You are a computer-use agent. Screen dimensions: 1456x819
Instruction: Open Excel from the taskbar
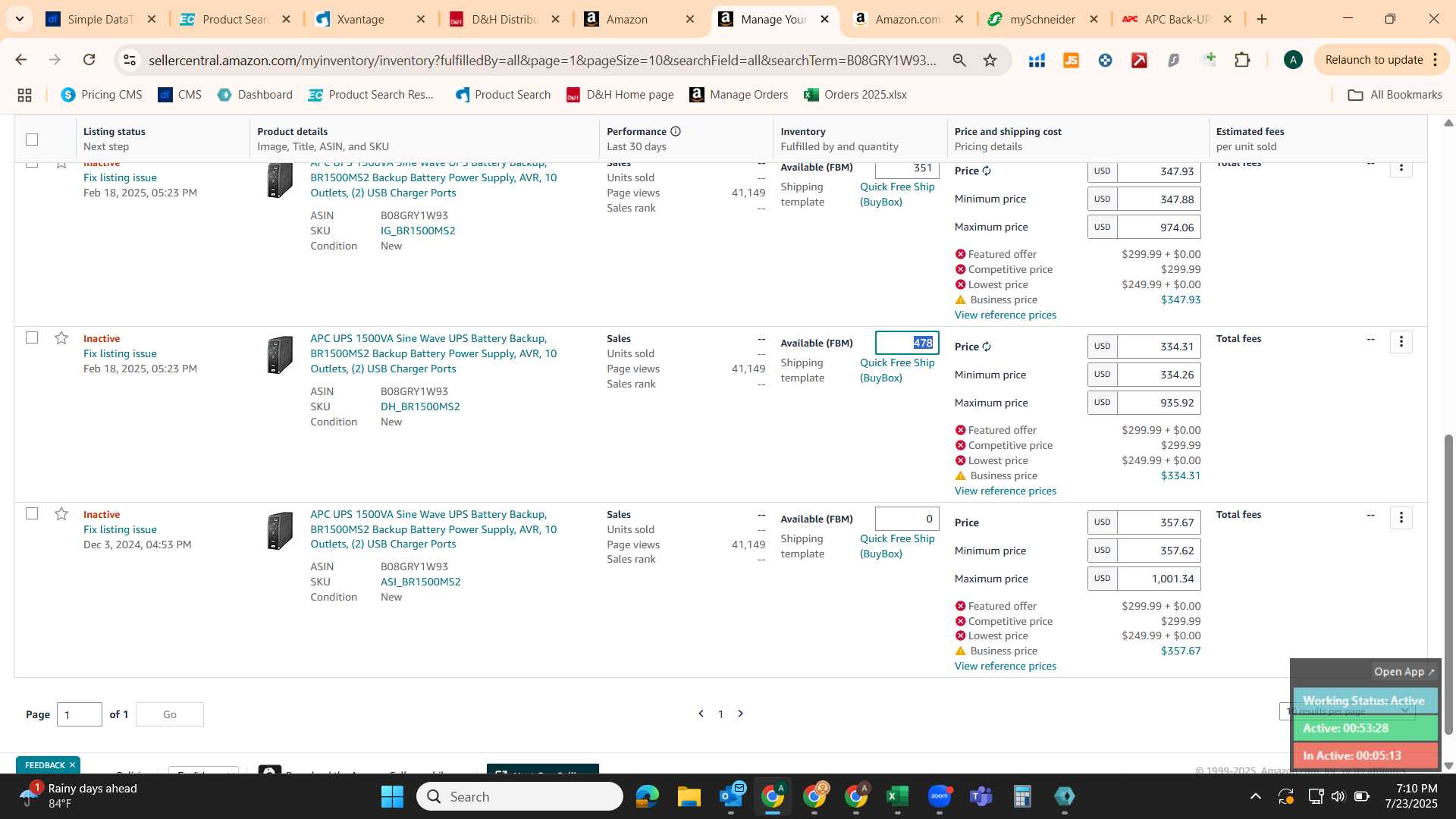click(897, 796)
